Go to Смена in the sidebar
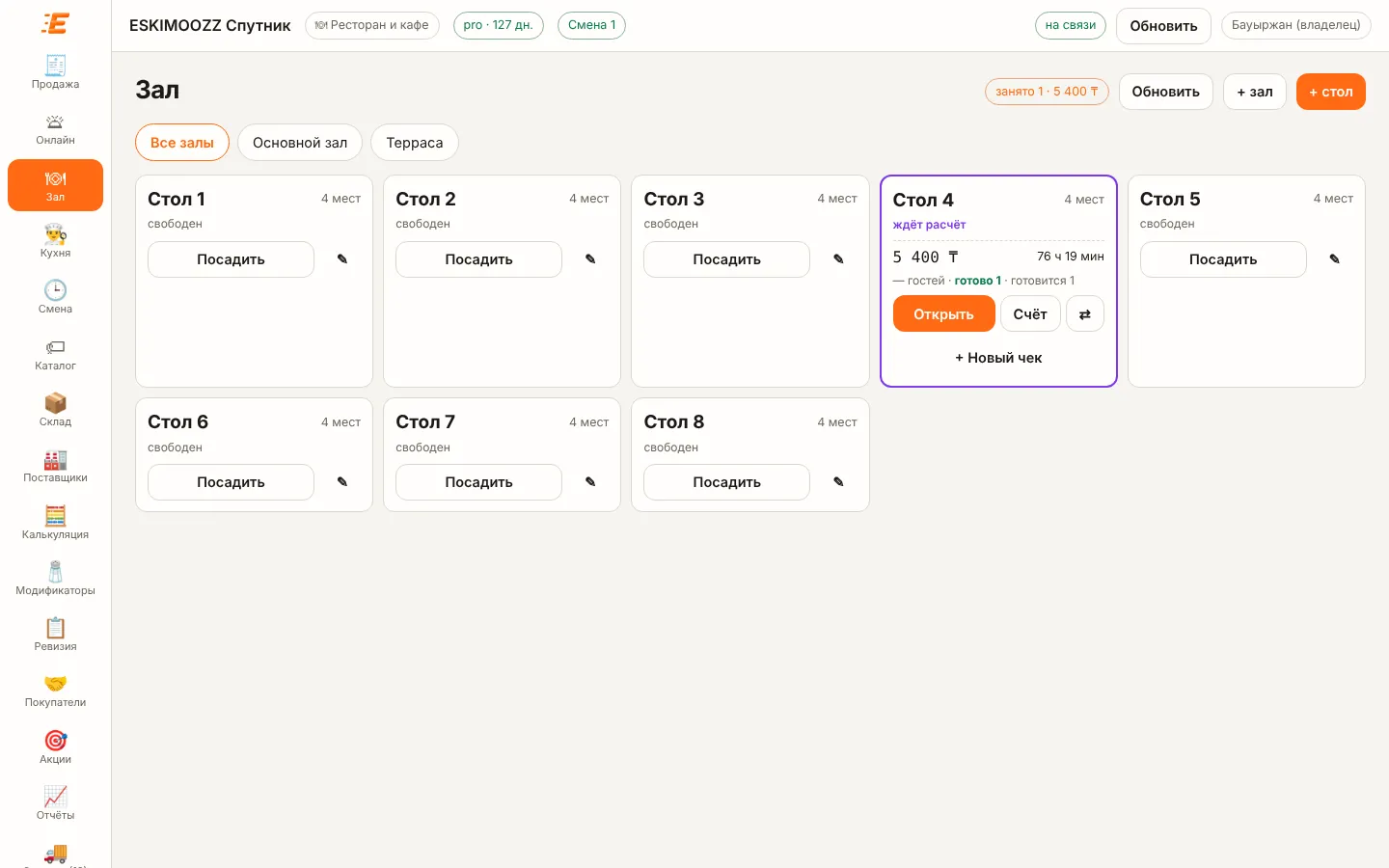The height and width of the screenshot is (868, 1389). [x=55, y=298]
